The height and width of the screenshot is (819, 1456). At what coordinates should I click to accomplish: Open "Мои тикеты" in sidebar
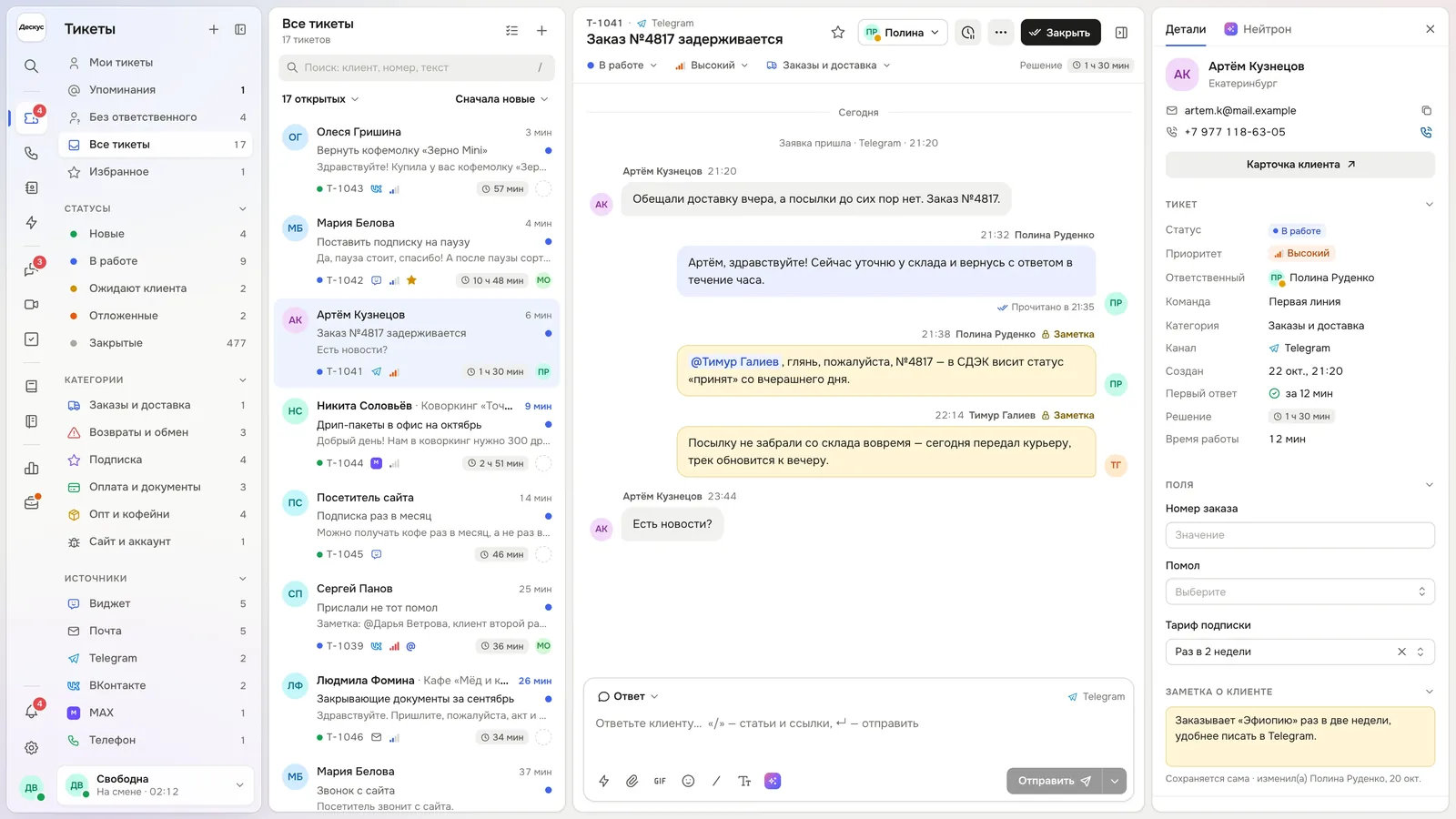[x=156, y=63]
